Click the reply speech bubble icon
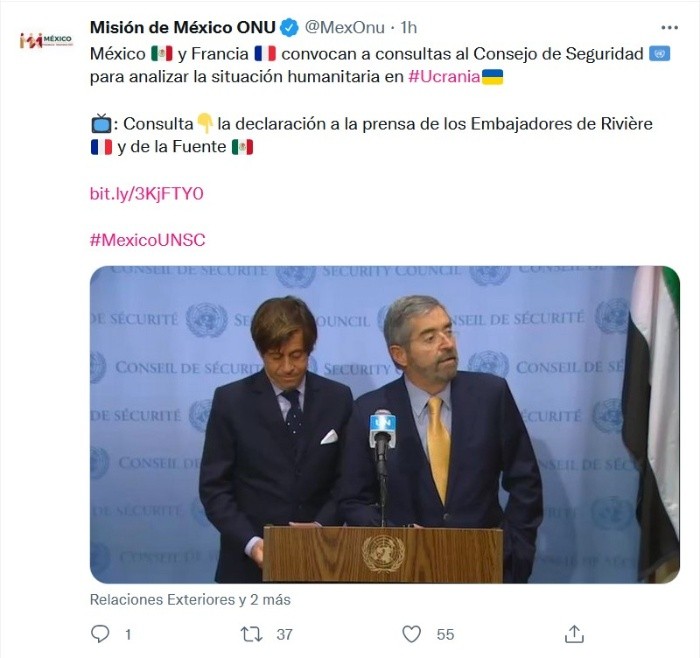Viewport: 700px width, 658px height. 100,633
